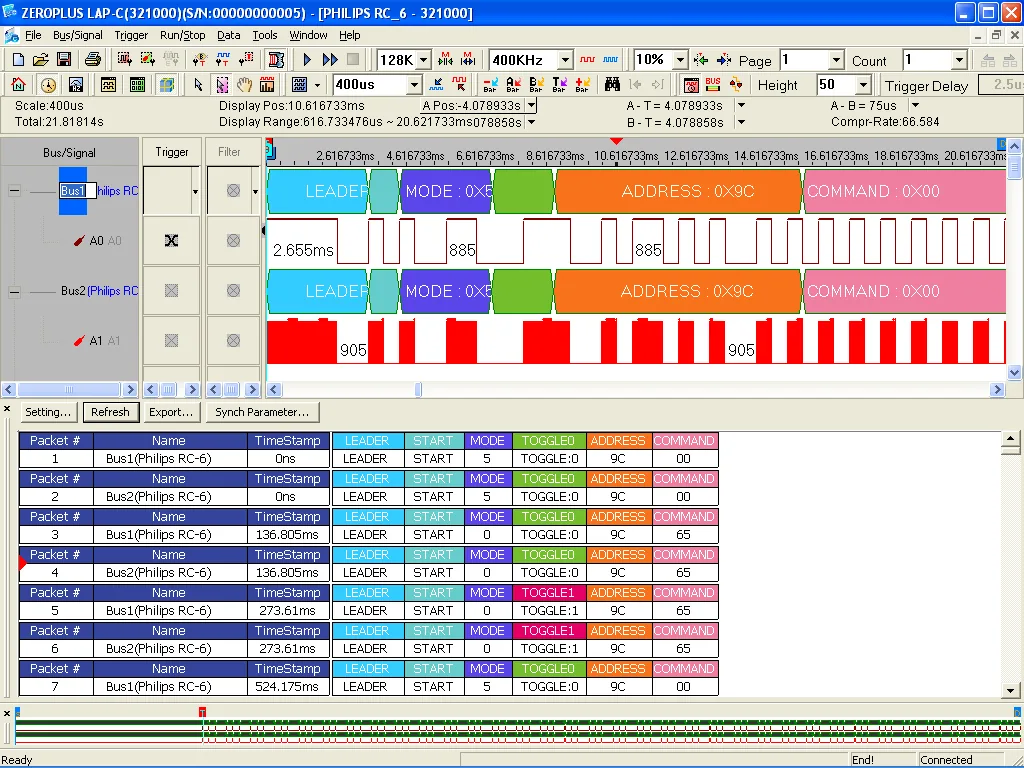The image size is (1024, 768).
Task: Open the Page number dropdown
Action: [837, 60]
